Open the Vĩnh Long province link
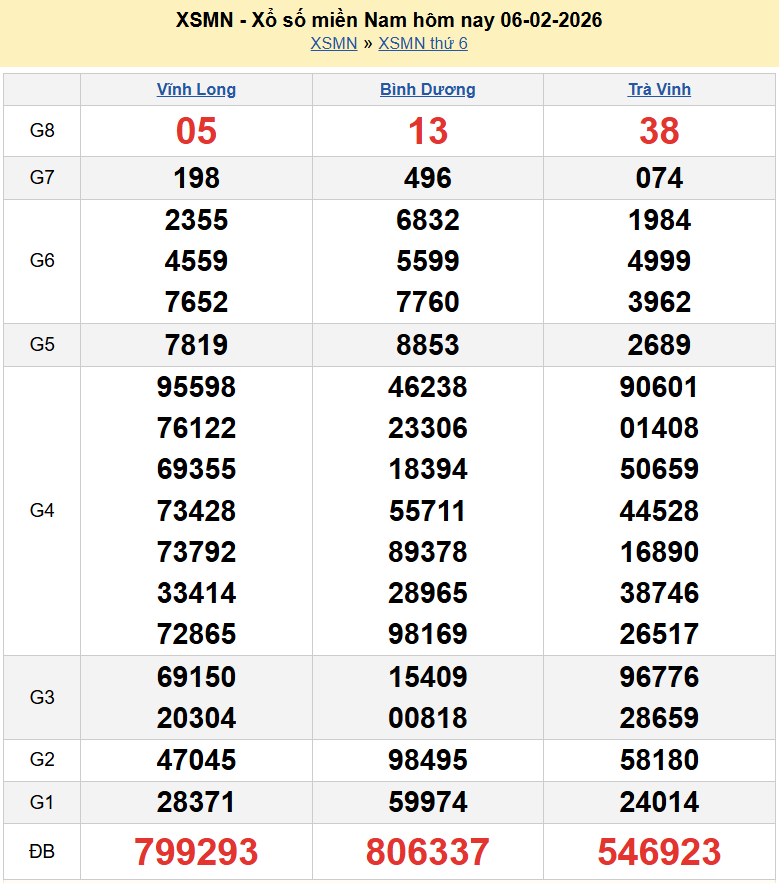This screenshot has height=883, width=779. coord(196,89)
